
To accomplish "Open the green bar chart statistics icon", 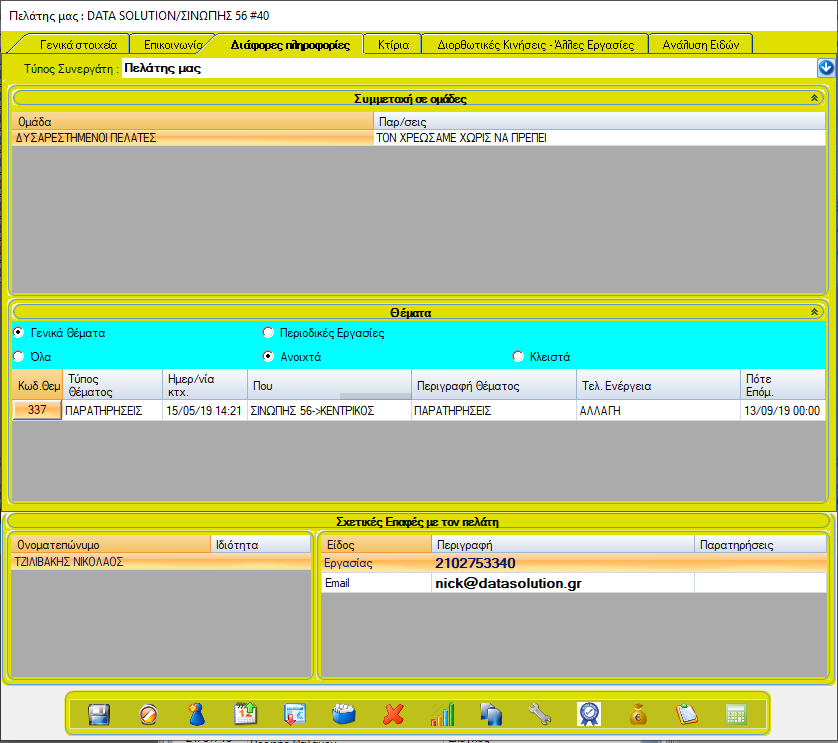I will (442, 714).
